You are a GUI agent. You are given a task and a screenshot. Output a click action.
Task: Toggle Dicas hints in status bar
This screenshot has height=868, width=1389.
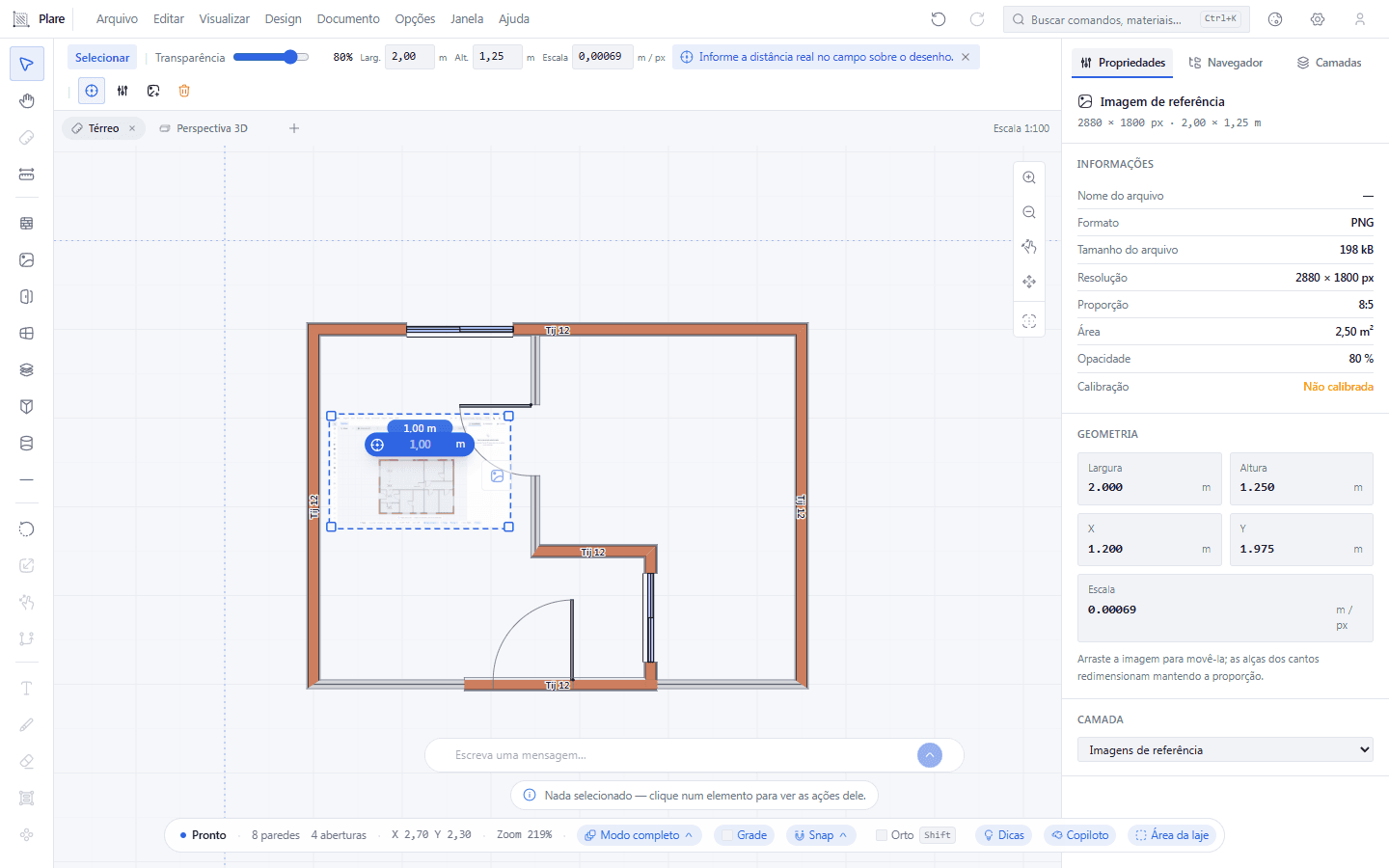coord(1003,835)
